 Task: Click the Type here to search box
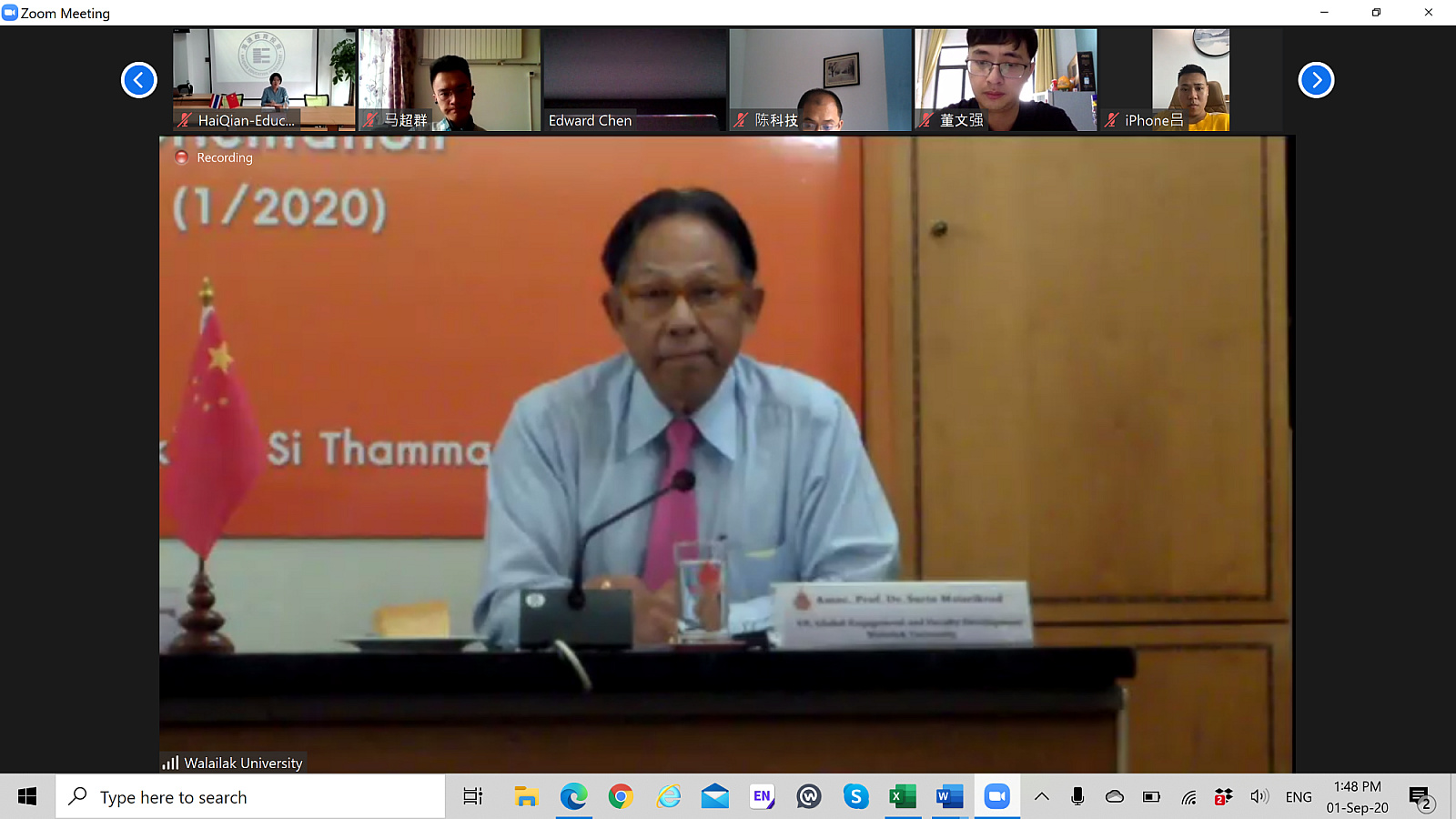[250, 797]
